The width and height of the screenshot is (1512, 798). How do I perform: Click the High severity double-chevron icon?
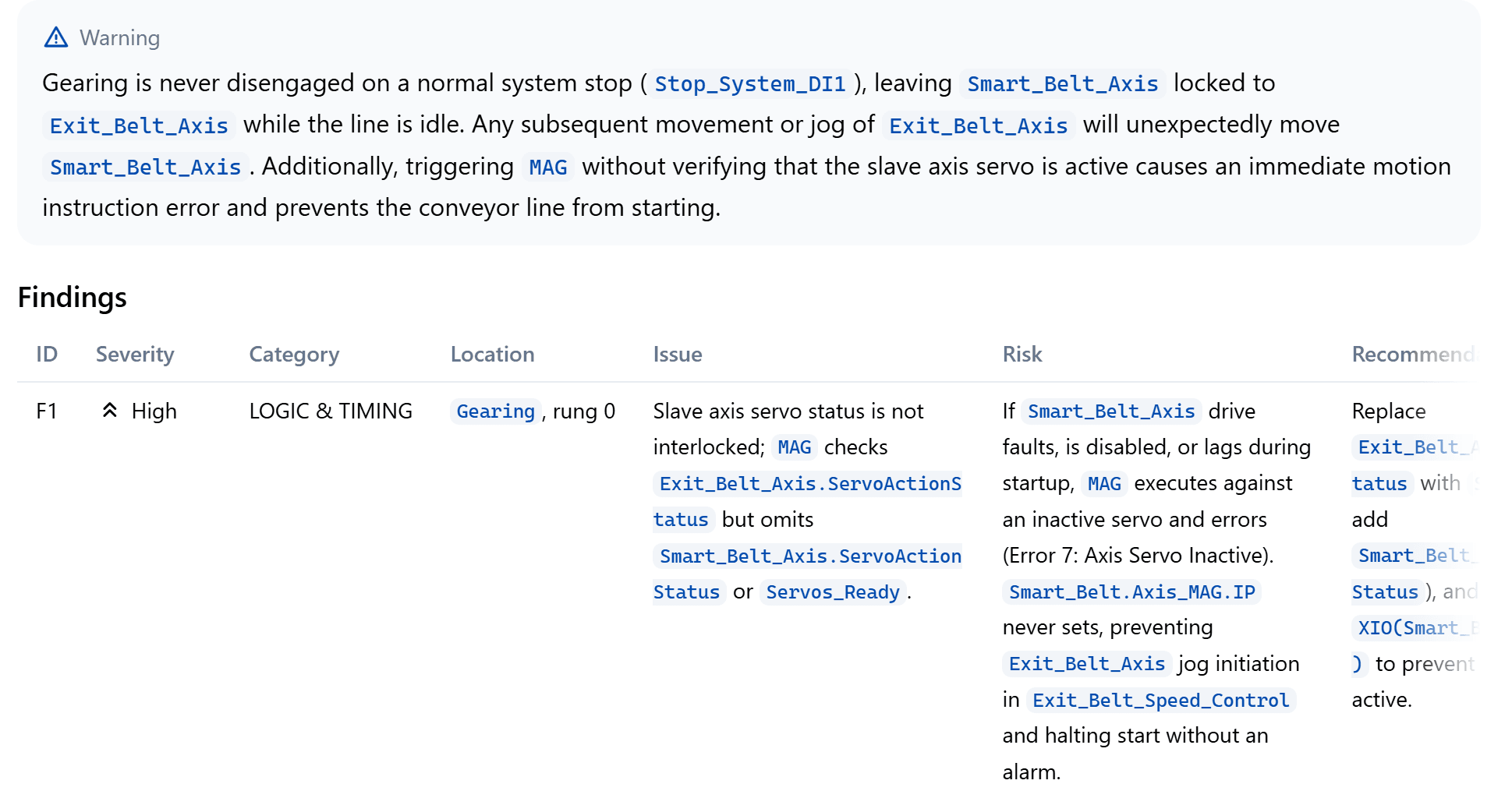pos(110,410)
